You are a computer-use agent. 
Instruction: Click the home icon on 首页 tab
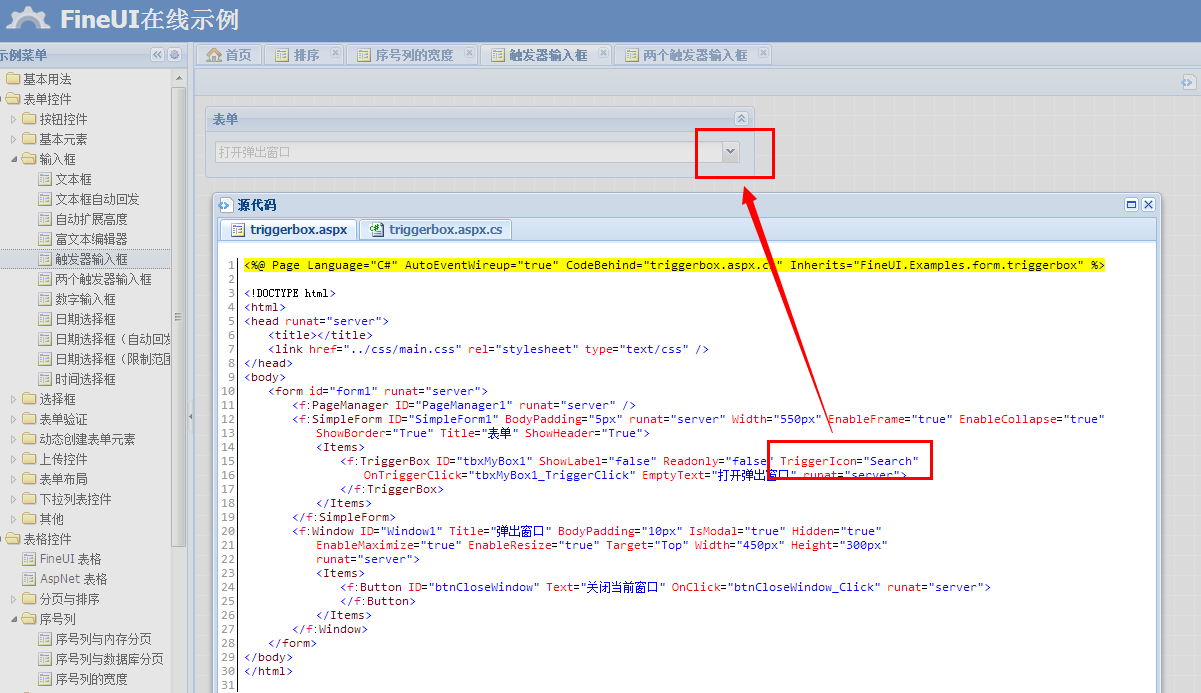click(213, 55)
